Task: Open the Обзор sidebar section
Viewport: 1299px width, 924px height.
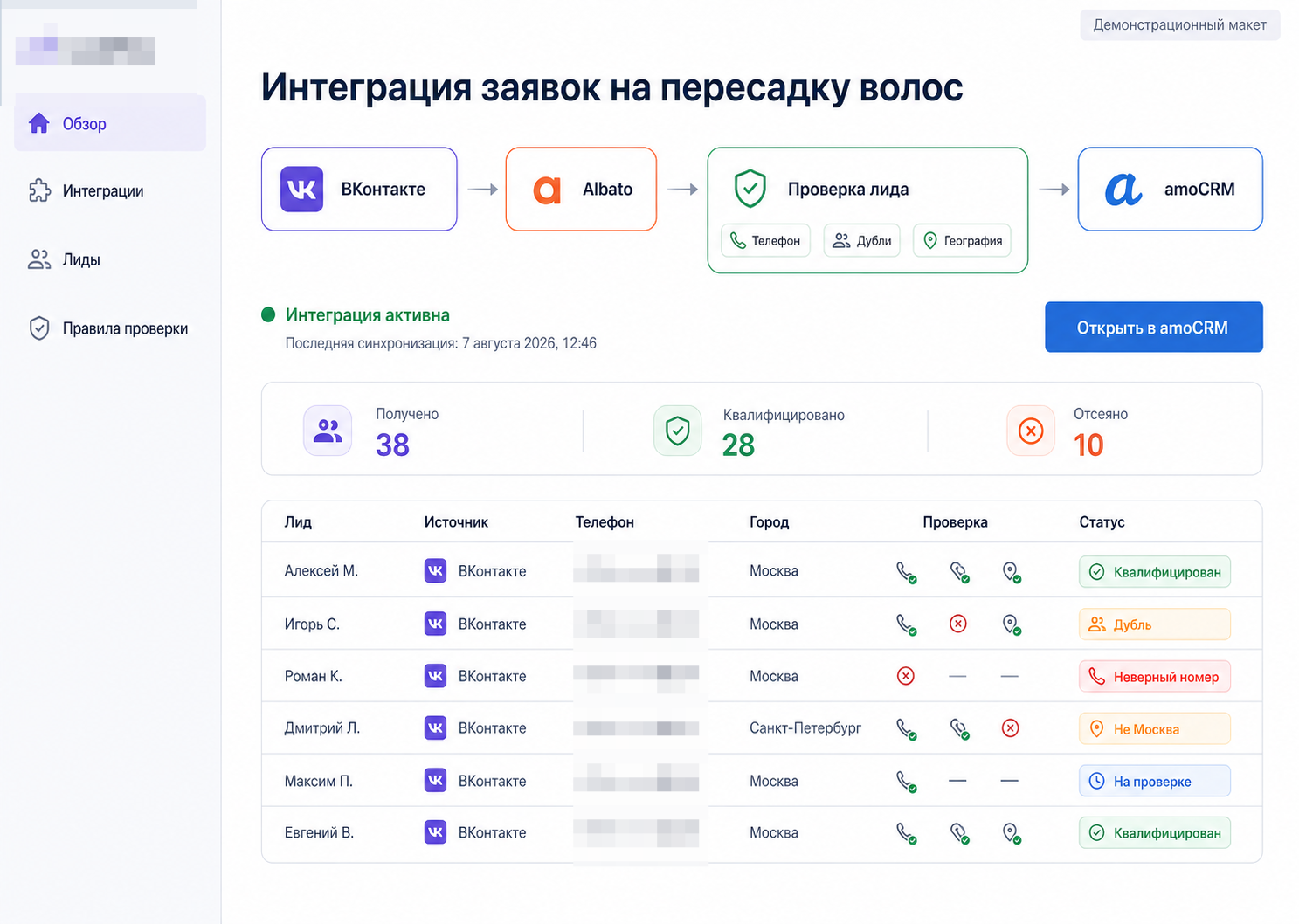Action: pos(110,123)
